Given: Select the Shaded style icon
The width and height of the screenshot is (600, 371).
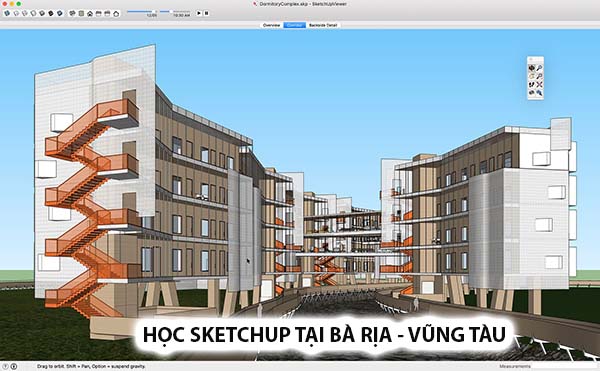Looking at the screenshot, I should click(42, 13).
